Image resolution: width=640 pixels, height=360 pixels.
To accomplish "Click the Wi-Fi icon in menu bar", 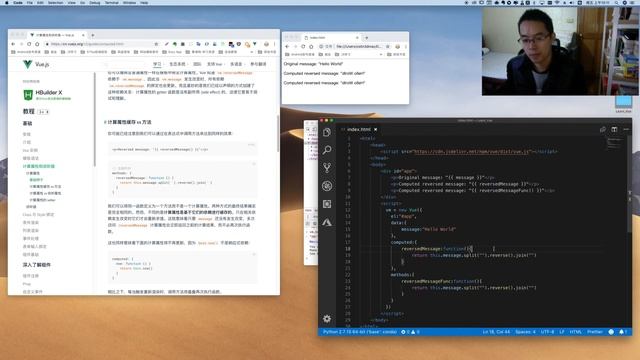I will [557, 2].
